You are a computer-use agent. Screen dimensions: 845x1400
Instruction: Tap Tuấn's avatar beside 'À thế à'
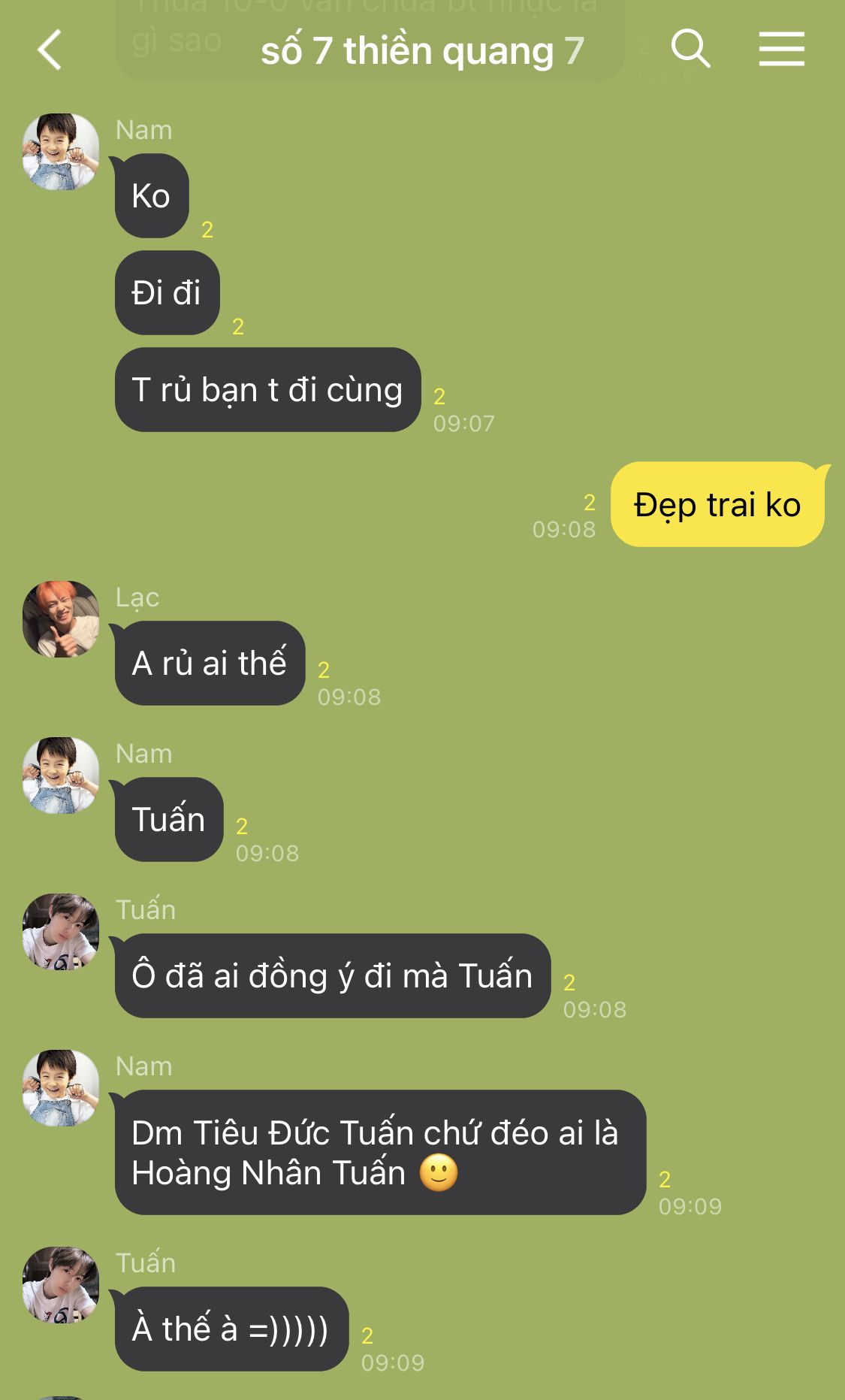click(61, 1285)
